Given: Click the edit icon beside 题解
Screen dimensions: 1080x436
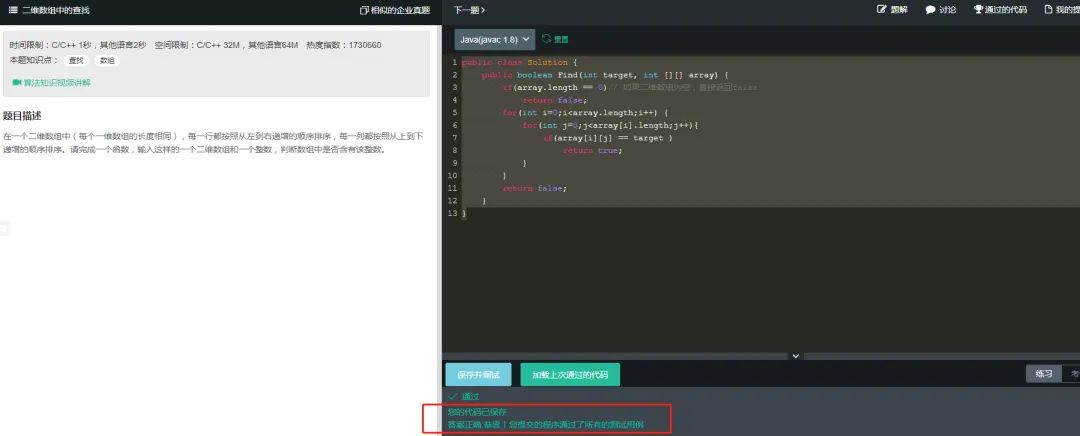Looking at the screenshot, I should point(881,10).
